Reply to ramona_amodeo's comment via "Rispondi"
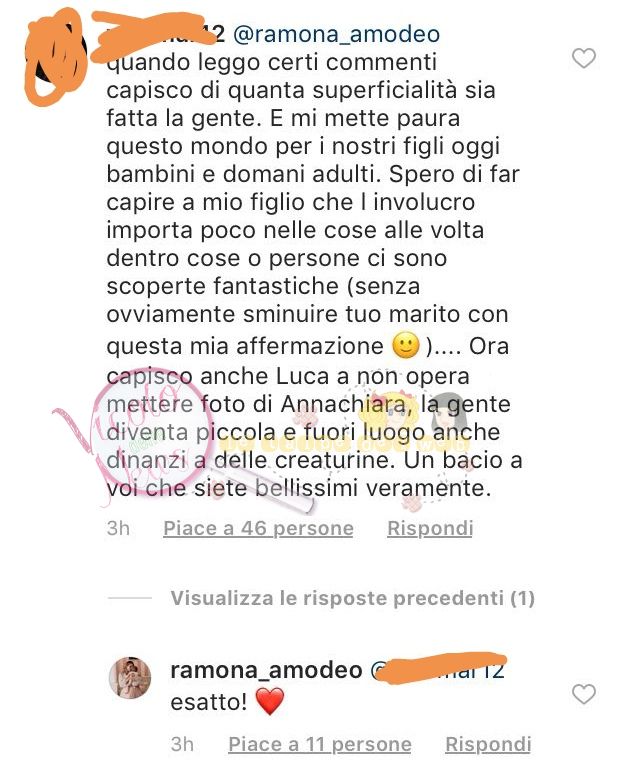Screen dimensions: 640x770 [x=488, y=744]
